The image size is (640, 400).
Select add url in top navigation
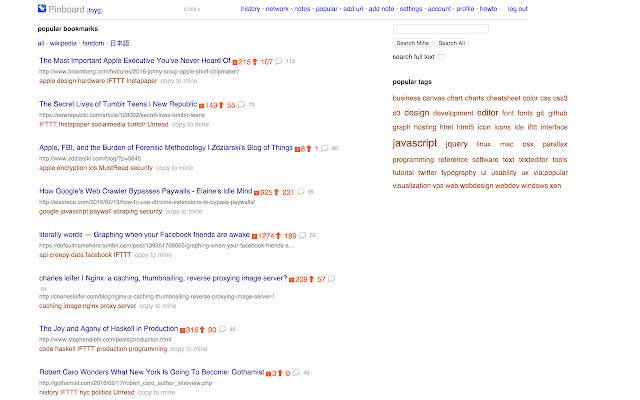[x=353, y=9]
